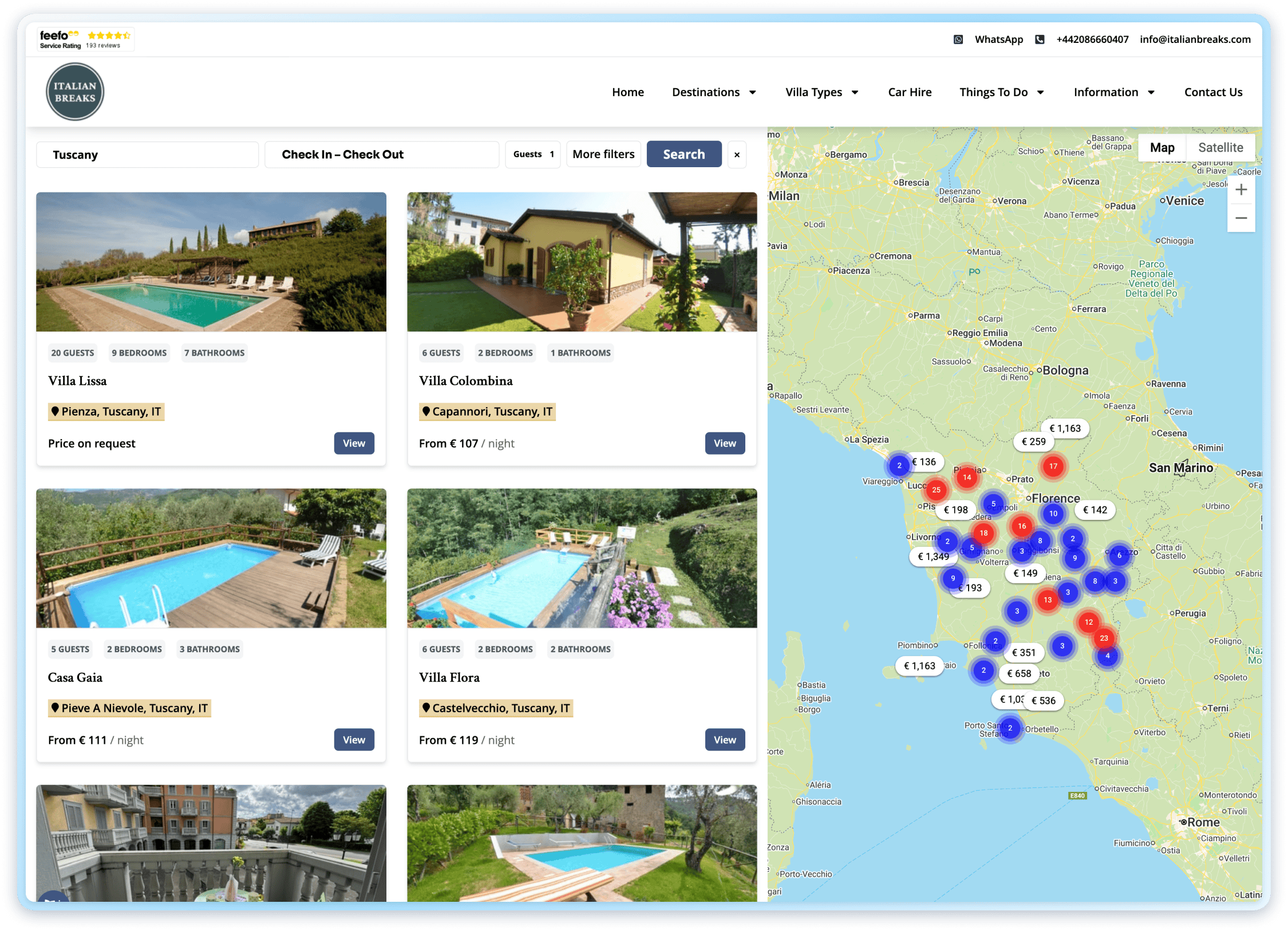The image size is (1288, 931).
Task: Click the € 142 price marker
Action: tap(1095, 510)
